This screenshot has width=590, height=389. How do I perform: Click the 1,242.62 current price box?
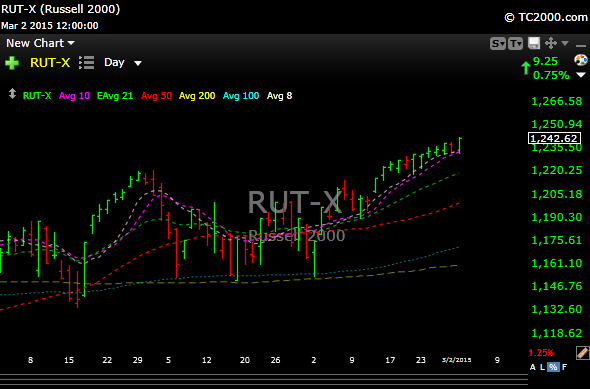(x=554, y=138)
